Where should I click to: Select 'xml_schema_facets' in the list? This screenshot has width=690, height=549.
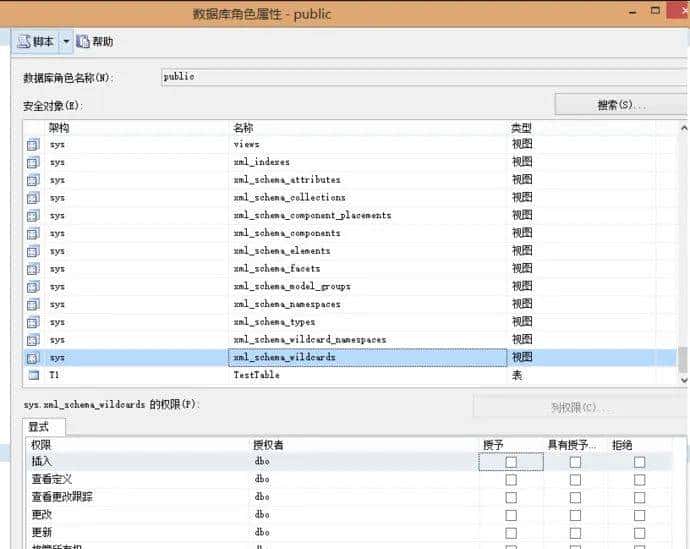pos(277,268)
